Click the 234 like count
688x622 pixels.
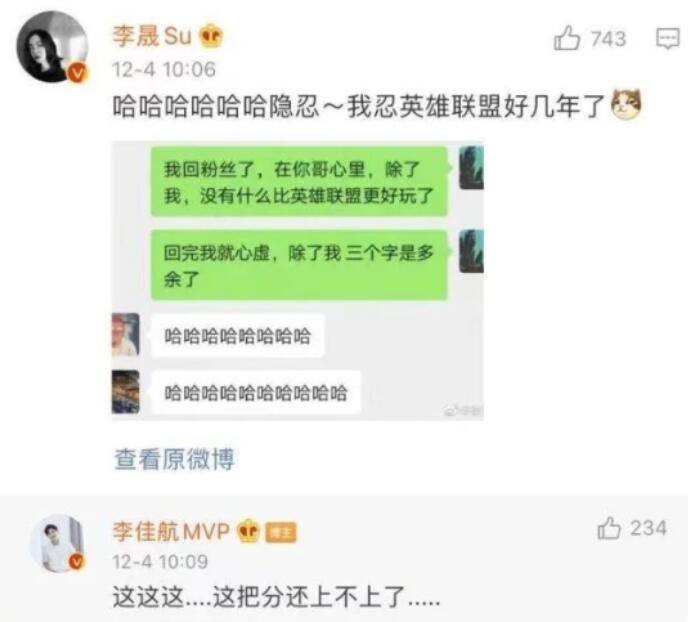tap(649, 528)
